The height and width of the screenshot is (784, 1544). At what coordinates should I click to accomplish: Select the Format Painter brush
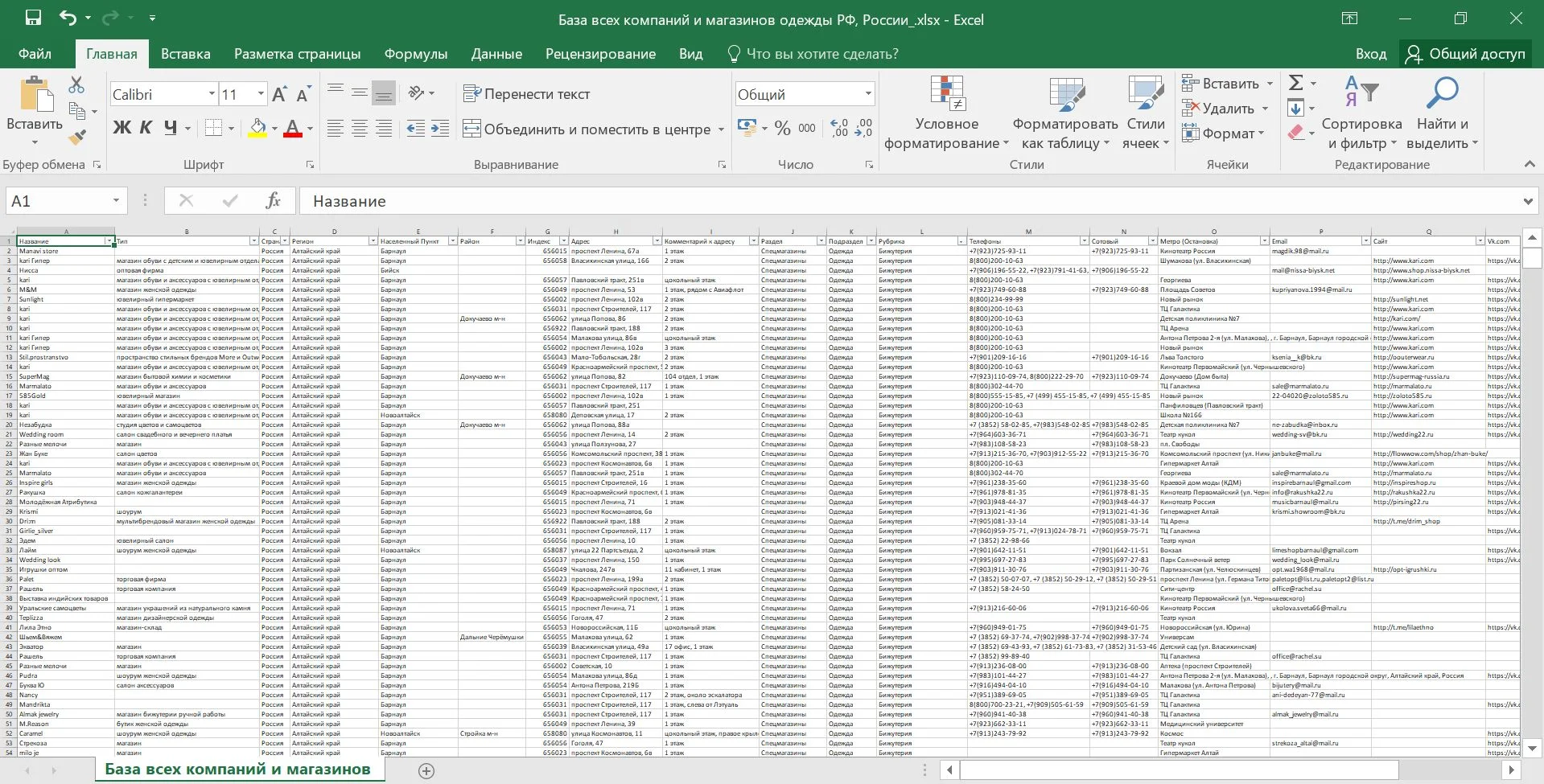point(77,137)
